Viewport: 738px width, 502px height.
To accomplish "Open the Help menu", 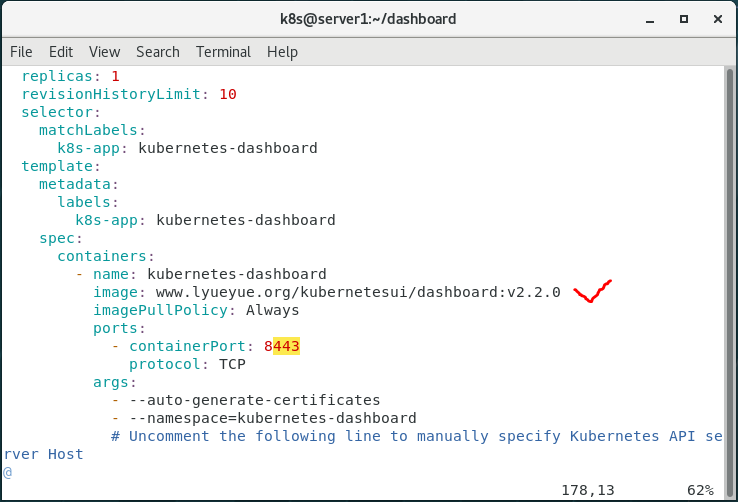I will click(282, 52).
